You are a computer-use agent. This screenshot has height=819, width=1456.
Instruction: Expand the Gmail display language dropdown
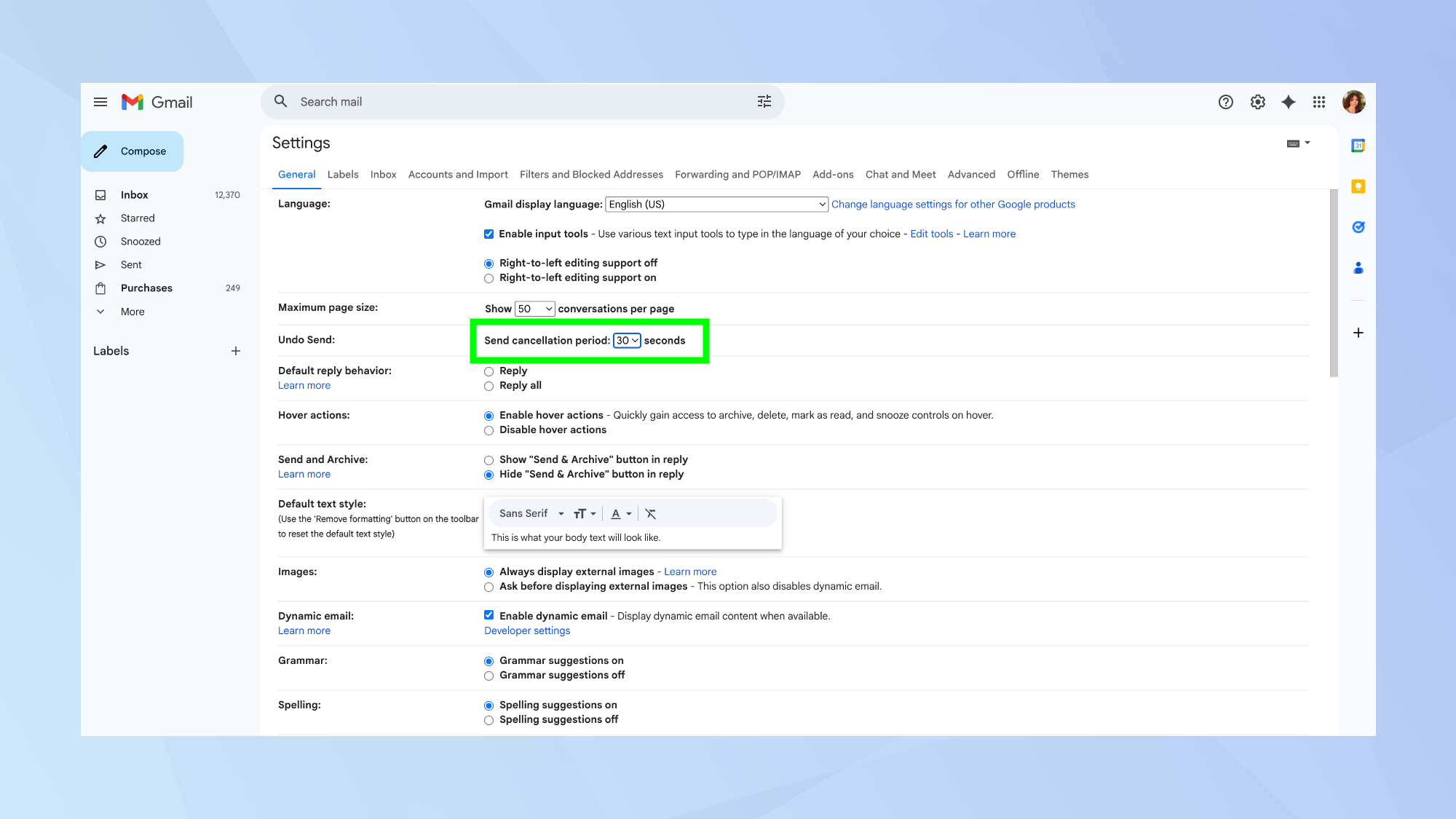click(x=716, y=204)
